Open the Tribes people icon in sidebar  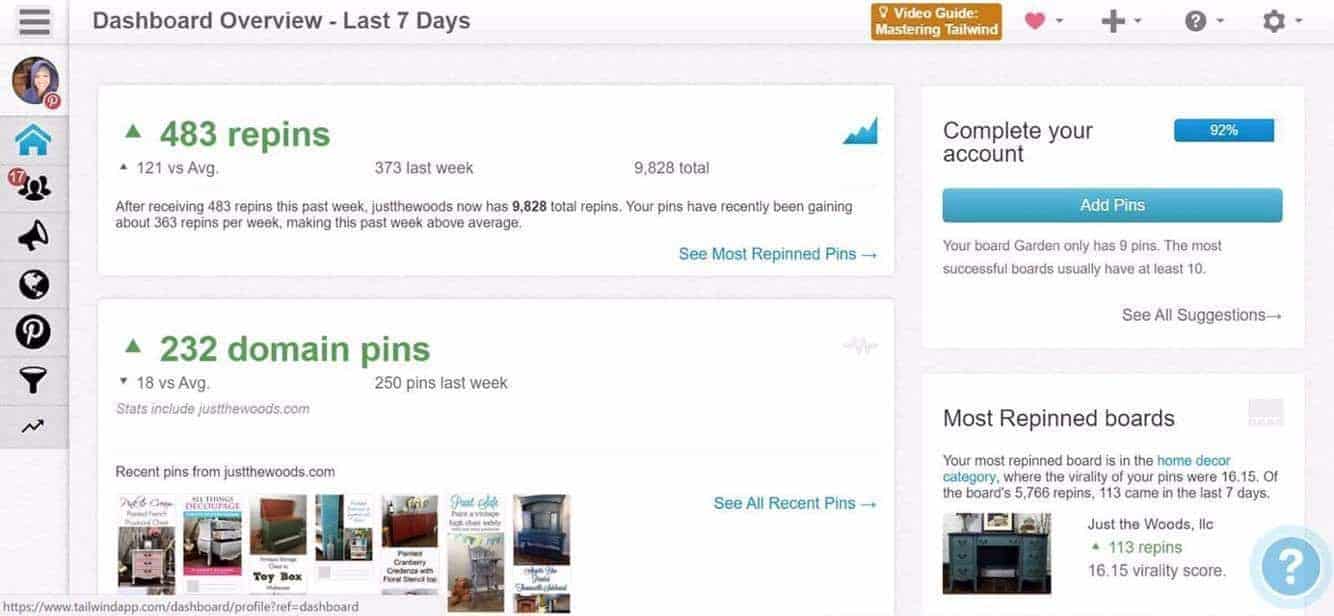(33, 187)
